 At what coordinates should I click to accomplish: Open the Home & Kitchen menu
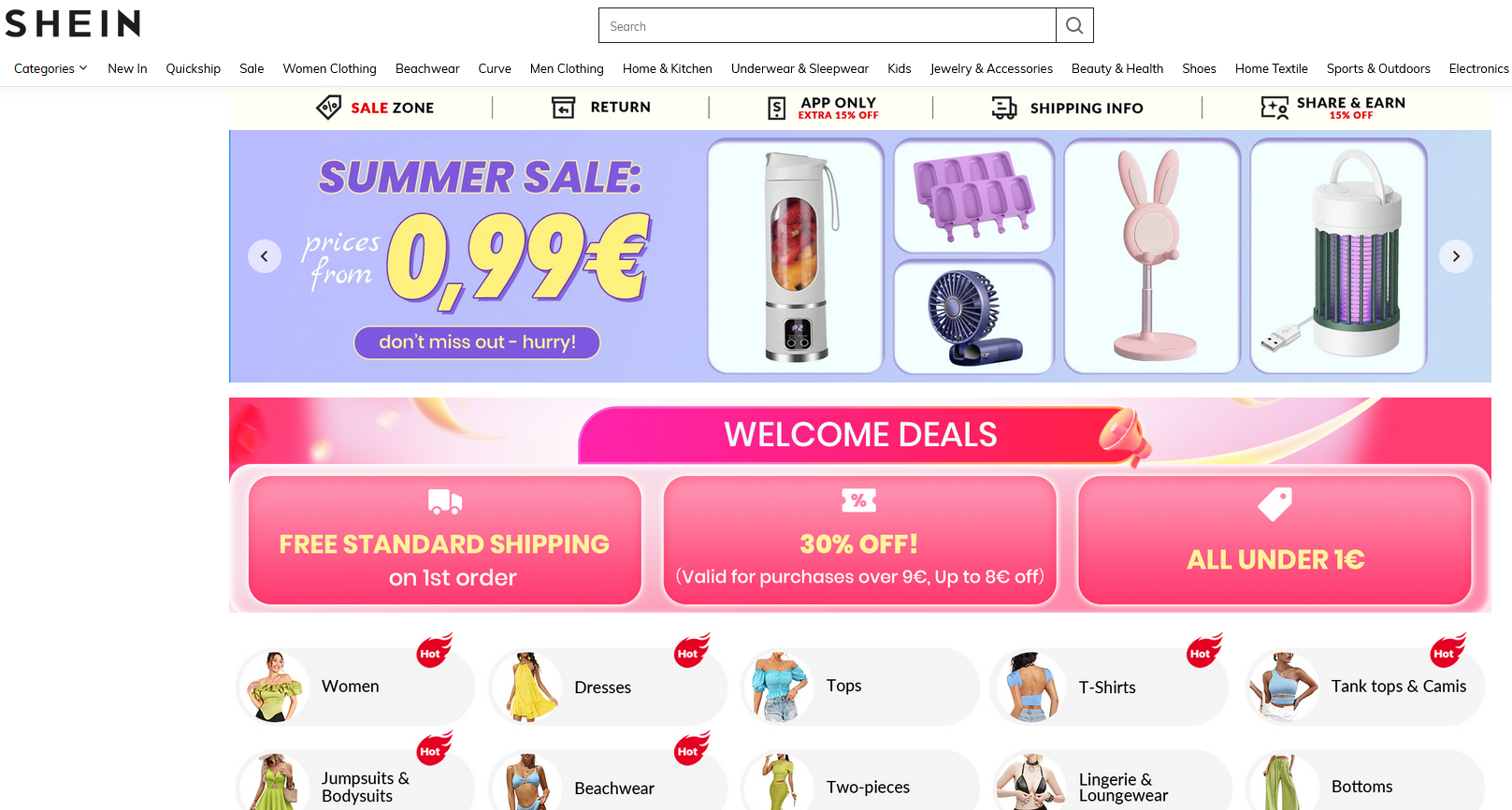[x=668, y=68]
